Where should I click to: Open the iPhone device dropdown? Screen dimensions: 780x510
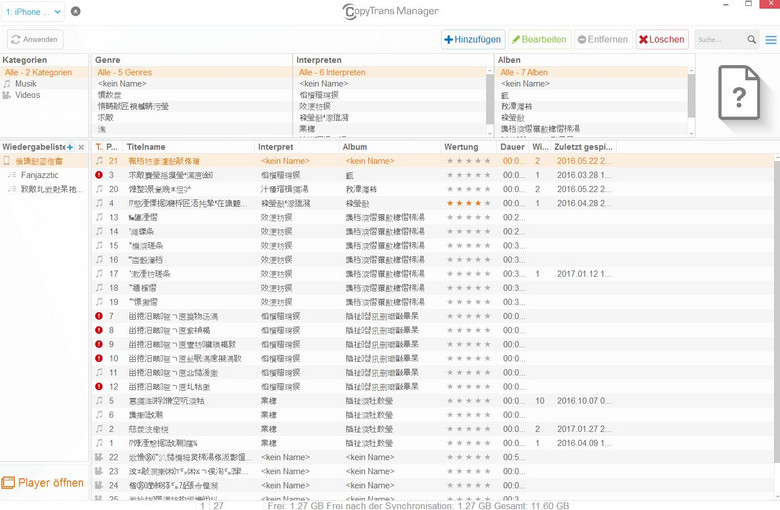coord(33,11)
